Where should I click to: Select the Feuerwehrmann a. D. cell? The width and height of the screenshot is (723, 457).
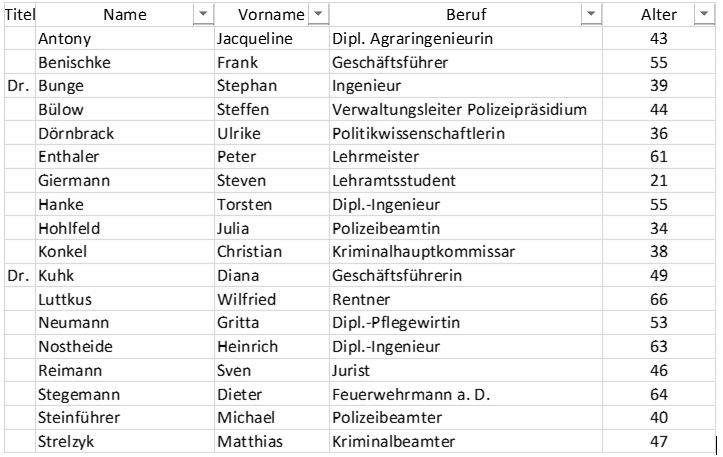coord(466,395)
